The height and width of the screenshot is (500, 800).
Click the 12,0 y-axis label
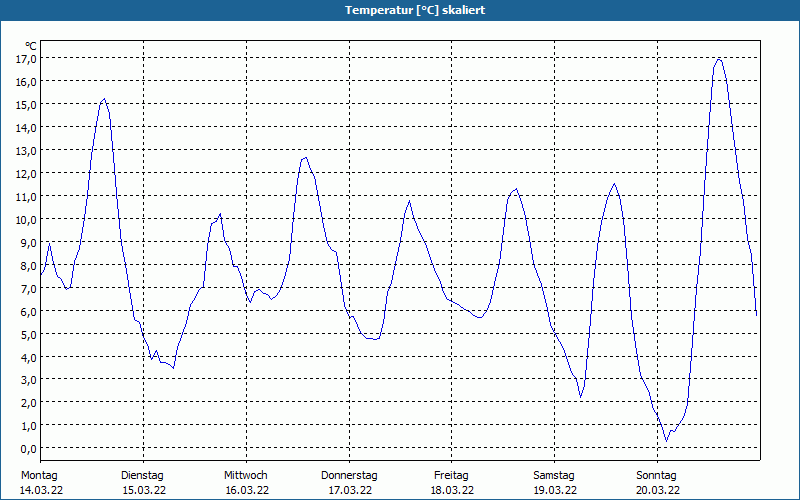coord(26,173)
